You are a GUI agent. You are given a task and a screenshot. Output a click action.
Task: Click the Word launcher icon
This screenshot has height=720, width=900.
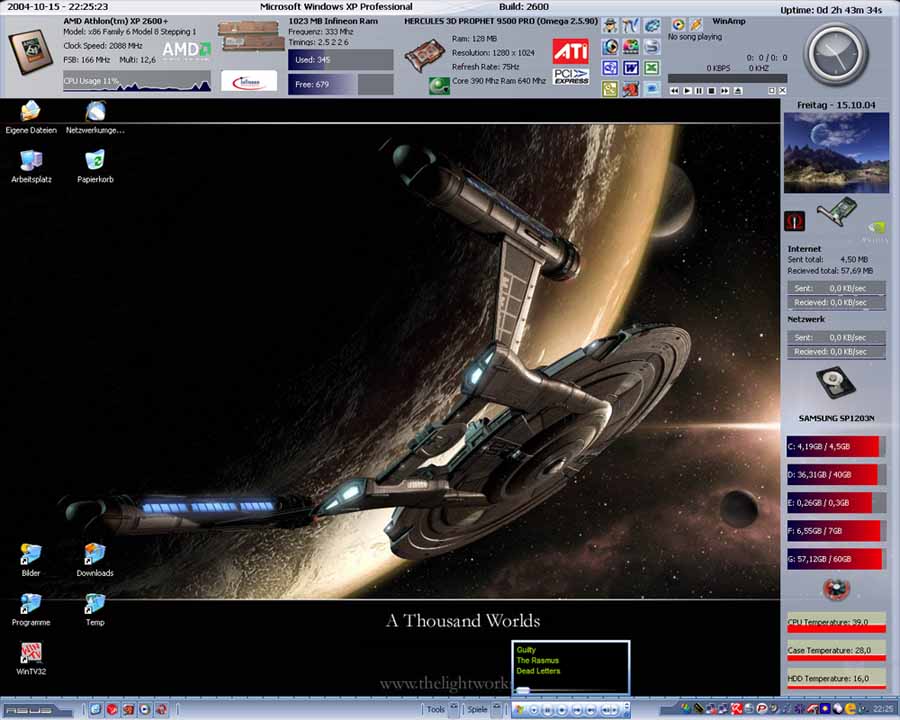(x=631, y=68)
